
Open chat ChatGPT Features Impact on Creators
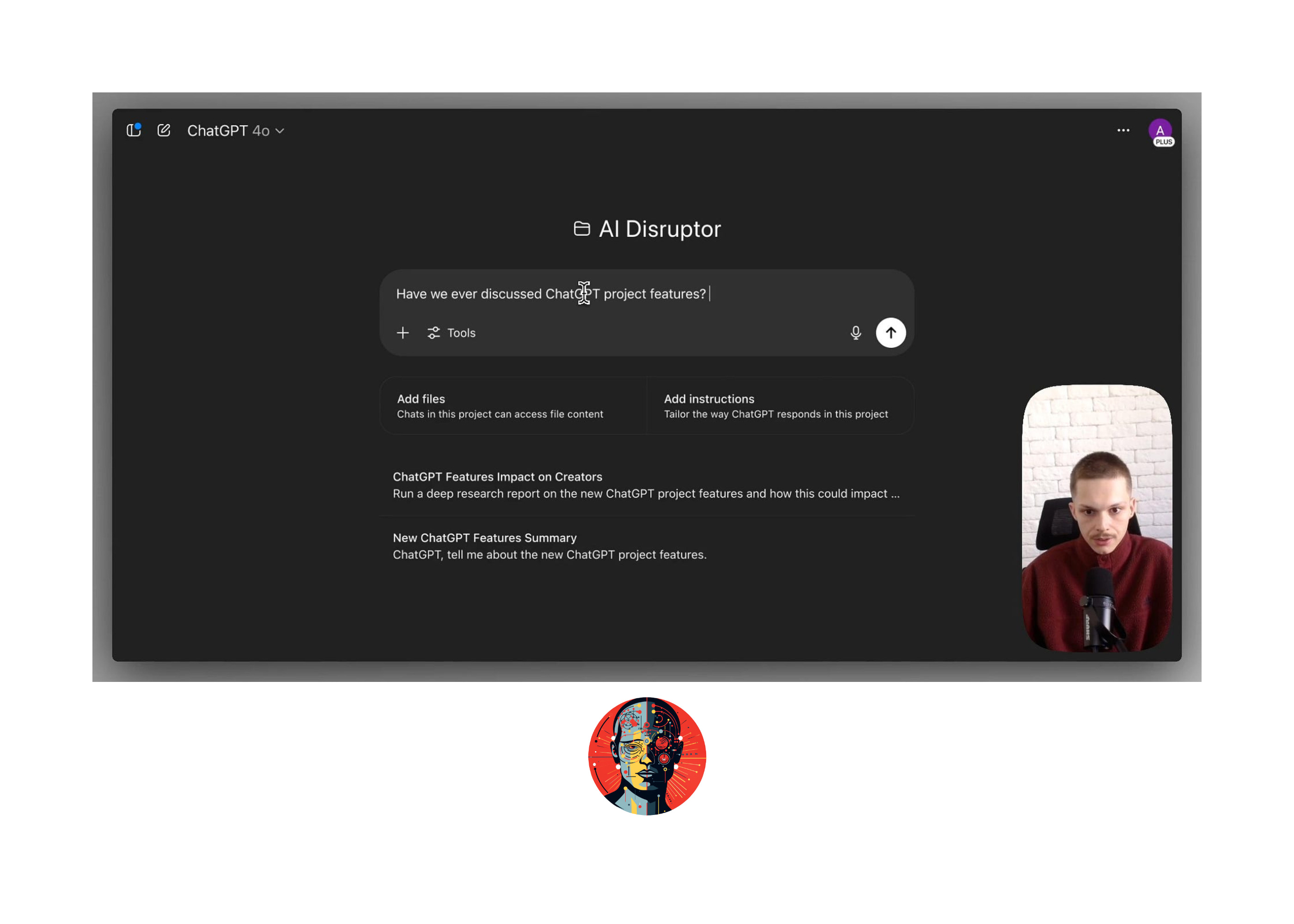[x=647, y=485]
